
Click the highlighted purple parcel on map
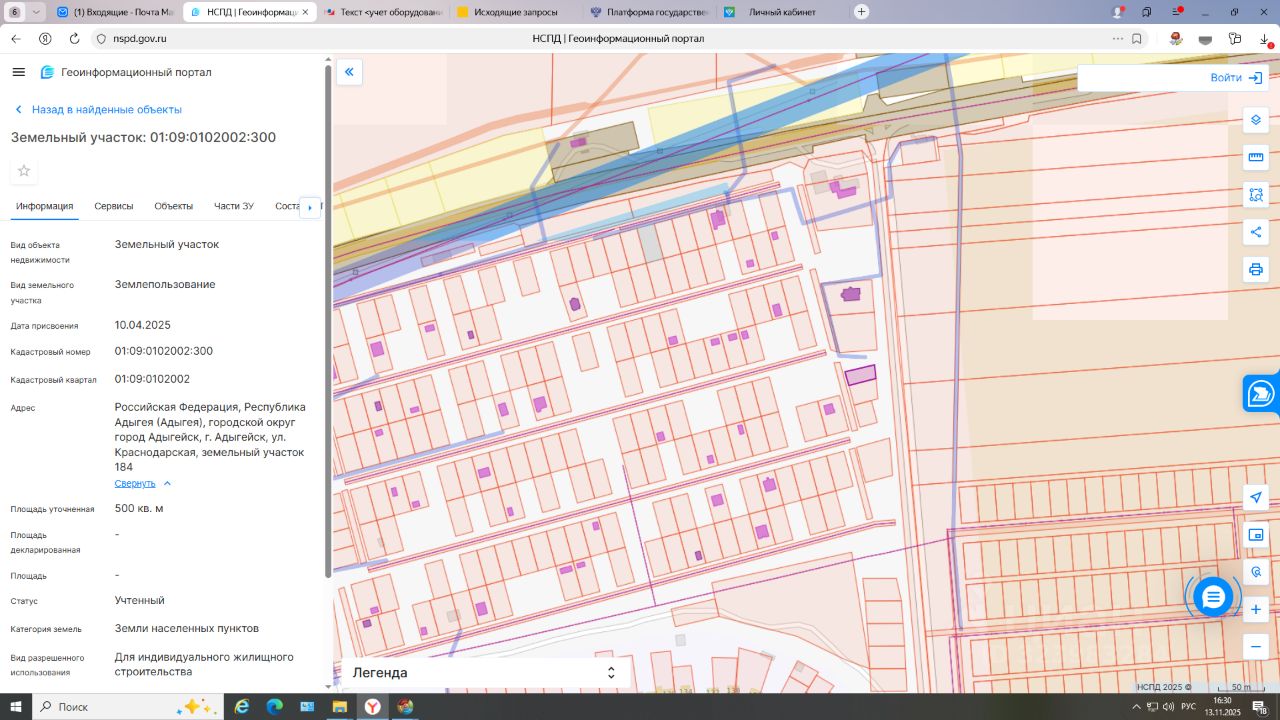tap(860, 375)
